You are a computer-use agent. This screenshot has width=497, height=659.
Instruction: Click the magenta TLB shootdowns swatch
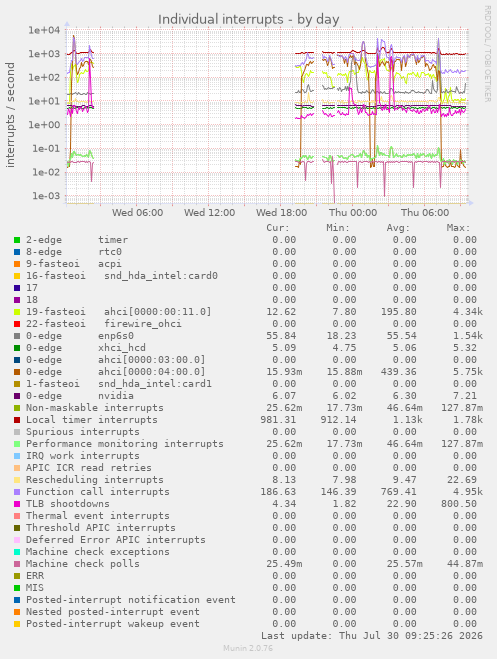(17, 504)
